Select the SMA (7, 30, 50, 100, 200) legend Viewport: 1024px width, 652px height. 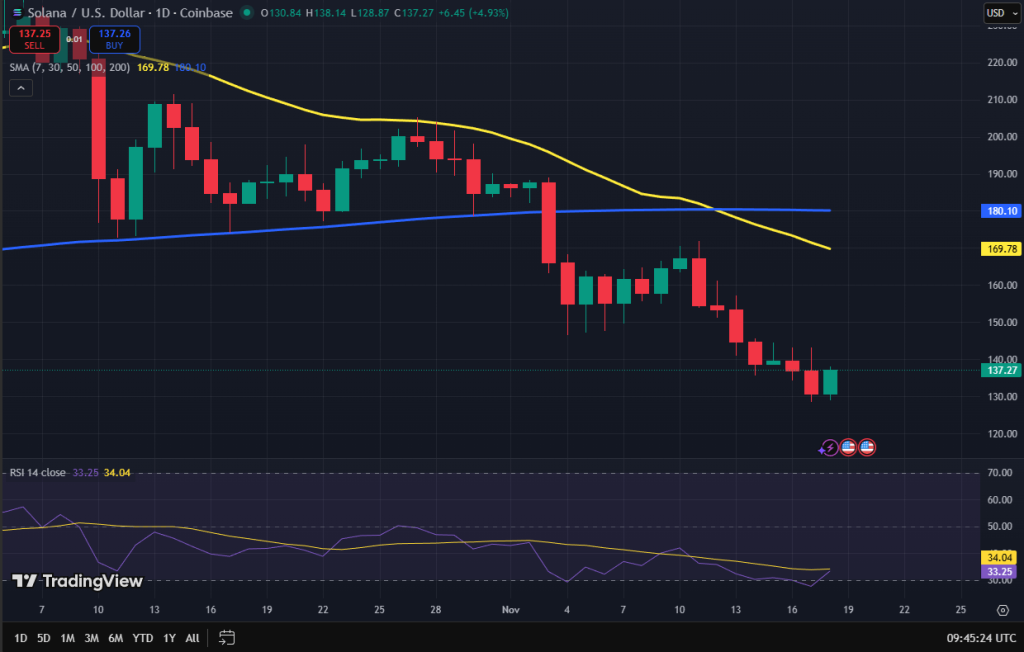(x=69, y=67)
